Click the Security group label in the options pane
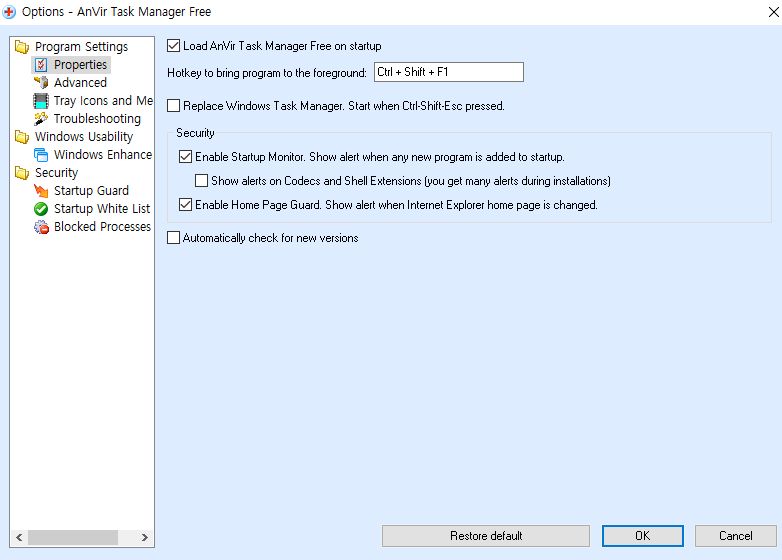This screenshot has height=560, width=782. (x=195, y=133)
